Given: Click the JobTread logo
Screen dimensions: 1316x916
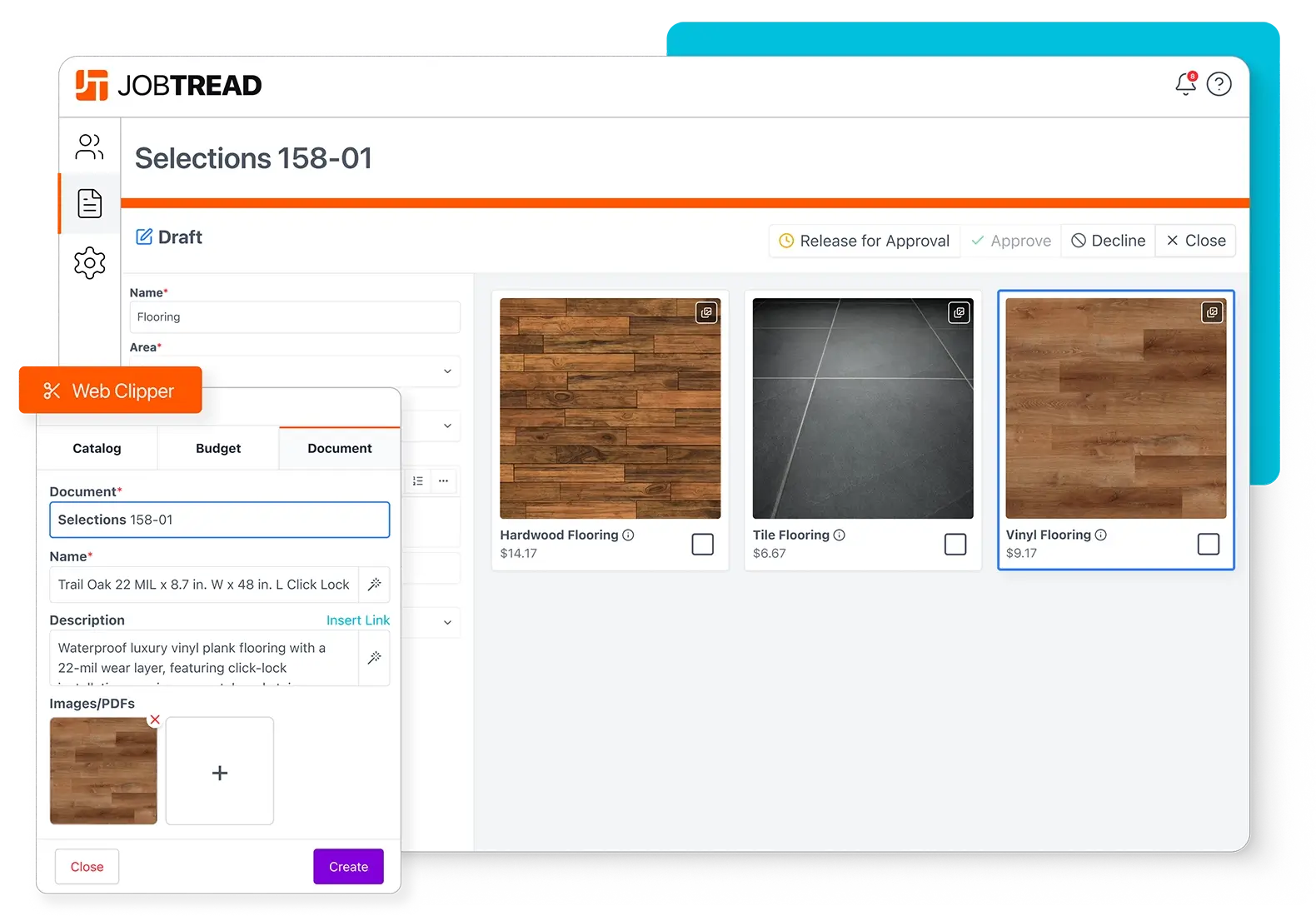Looking at the screenshot, I should [169, 85].
